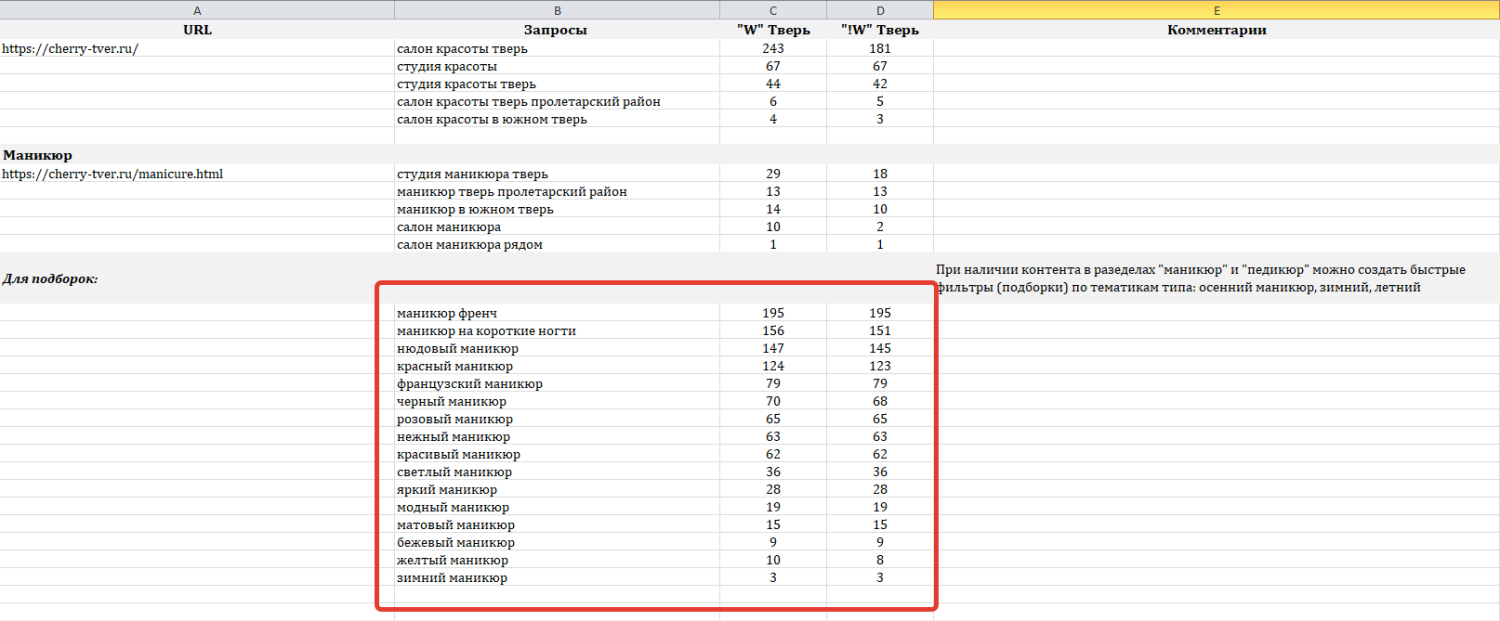Select the 'Запросы' header cell
1500x621 pixels.
(556, 30)
